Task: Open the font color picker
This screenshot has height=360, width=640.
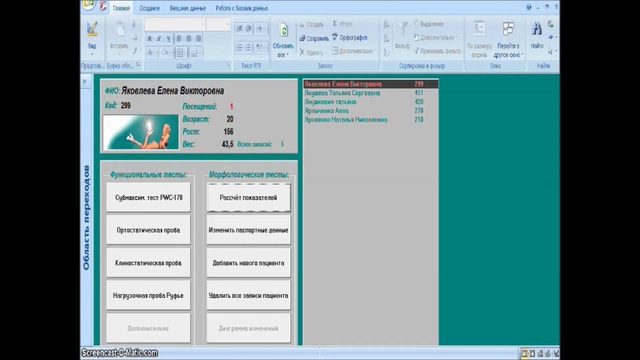Action: 151,52
